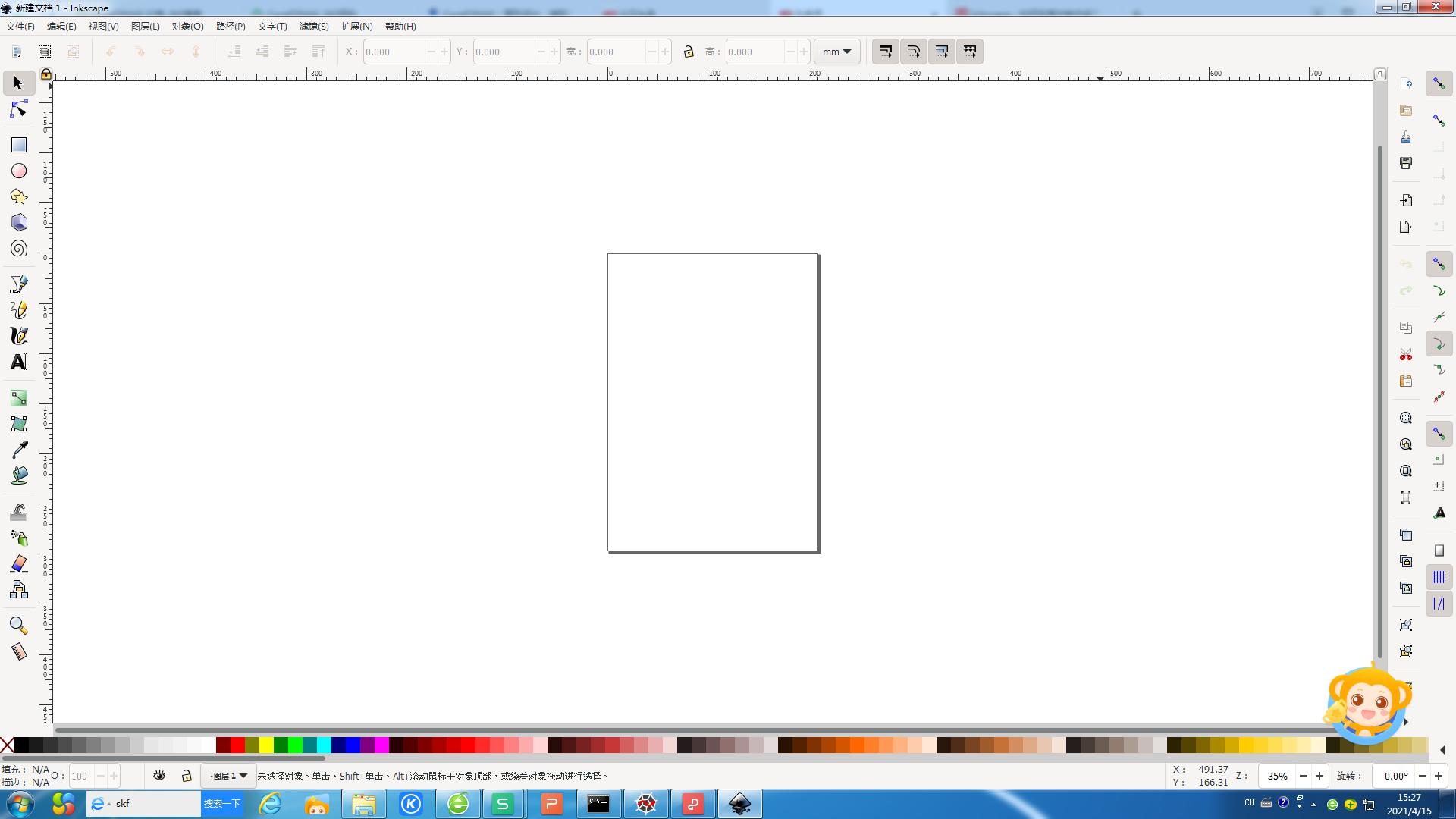This screenshot has height=819, width=1456.
Task: Toggle scale stroke width with object
Action: (885, 52)
